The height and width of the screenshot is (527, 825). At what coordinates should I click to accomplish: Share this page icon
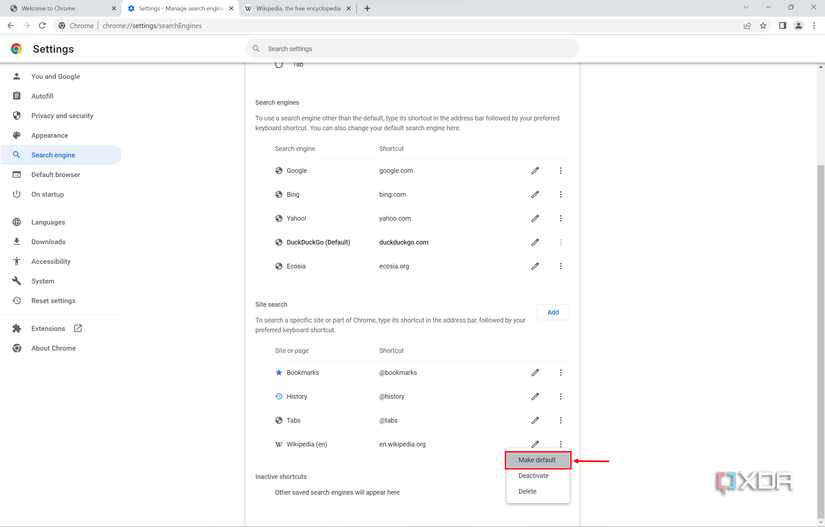coord(747,25)
